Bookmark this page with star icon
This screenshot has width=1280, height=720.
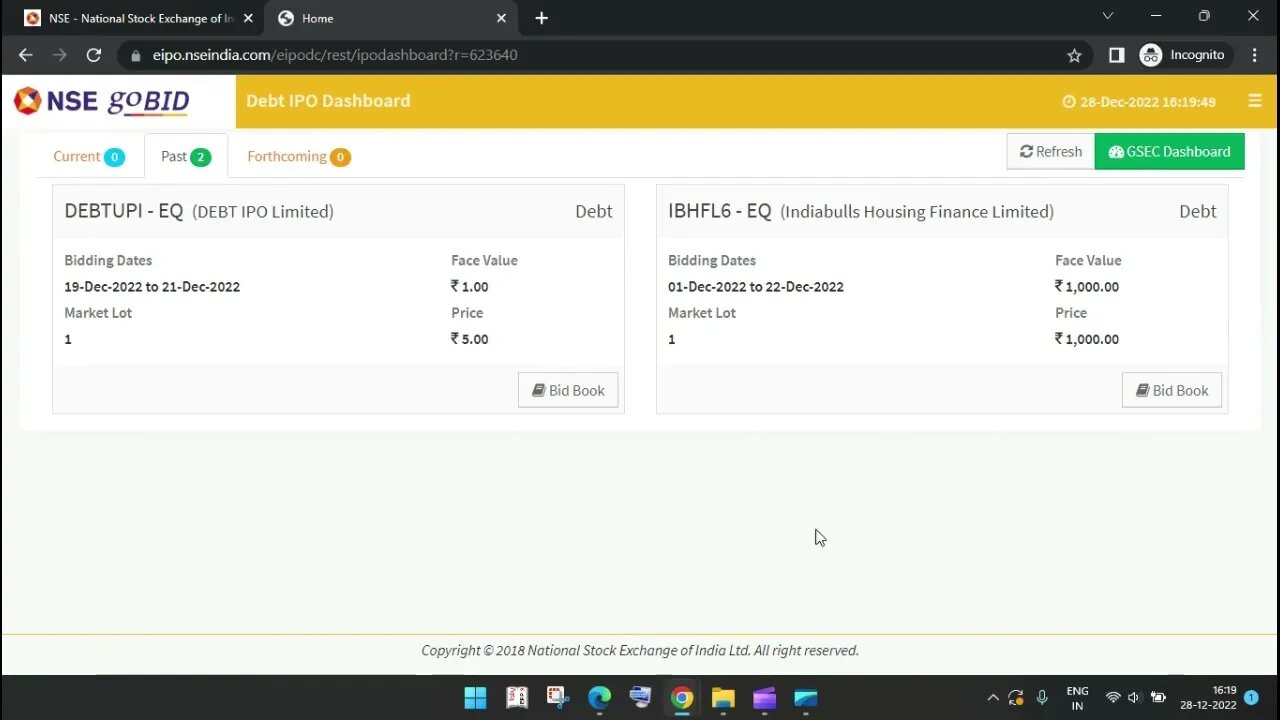pos(1074,55)
